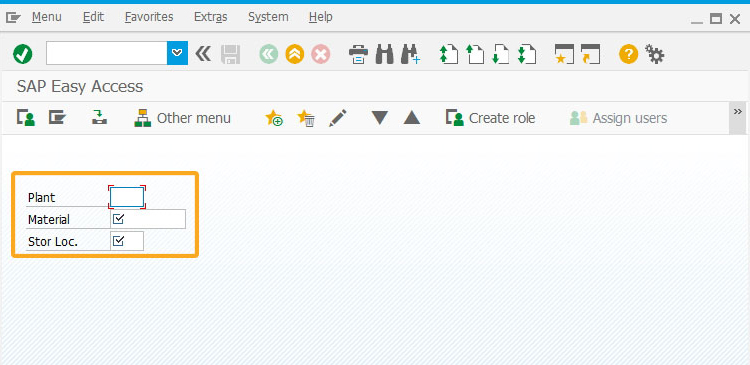Screen dimensions: 750x365
Task: Click the Material label
Action: click(49, 220)
